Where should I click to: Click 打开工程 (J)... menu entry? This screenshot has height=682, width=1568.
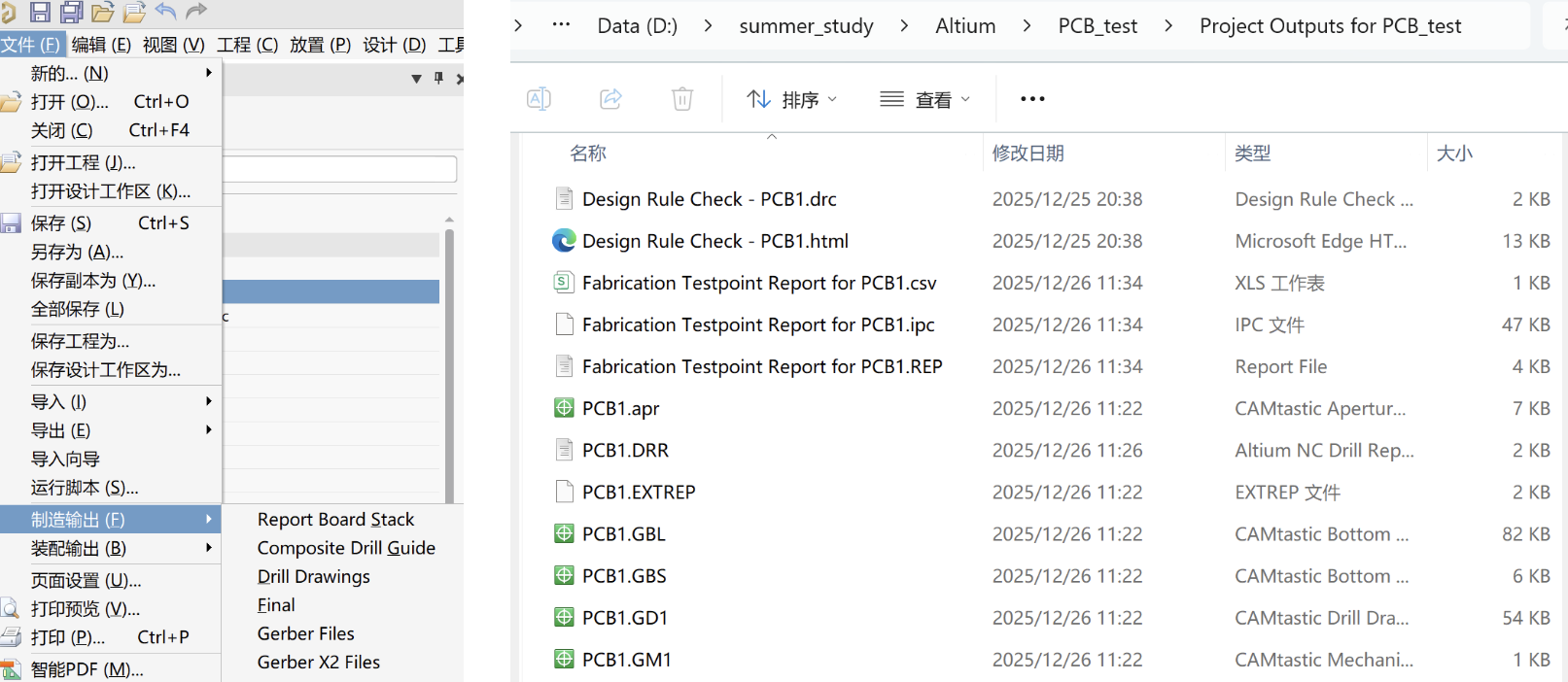(x=111, y=162)
